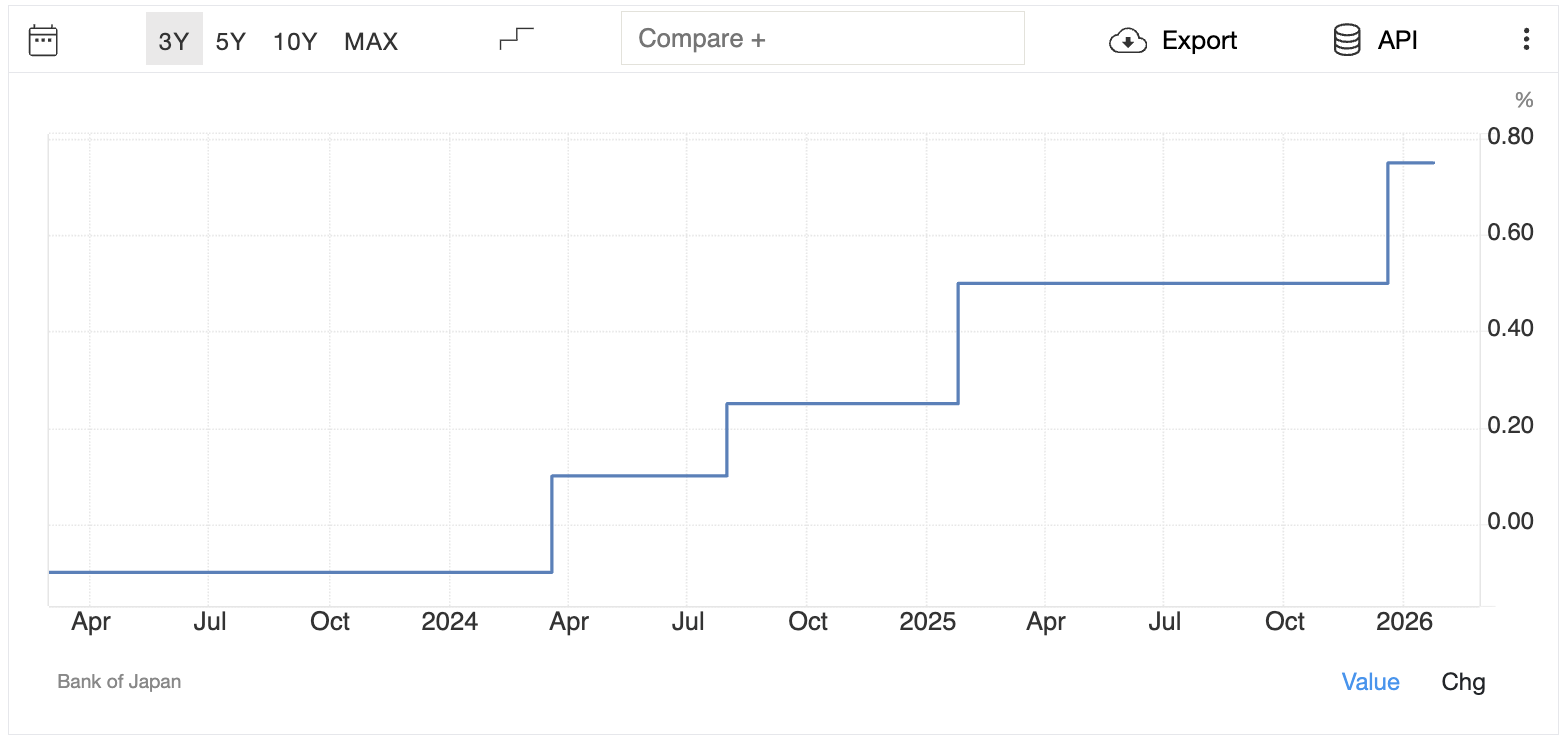Image resolution: width=1564 pixels, height=736 pixels.
Task: Click the 0.75 level line near 2026
Action: [1411, 162]
